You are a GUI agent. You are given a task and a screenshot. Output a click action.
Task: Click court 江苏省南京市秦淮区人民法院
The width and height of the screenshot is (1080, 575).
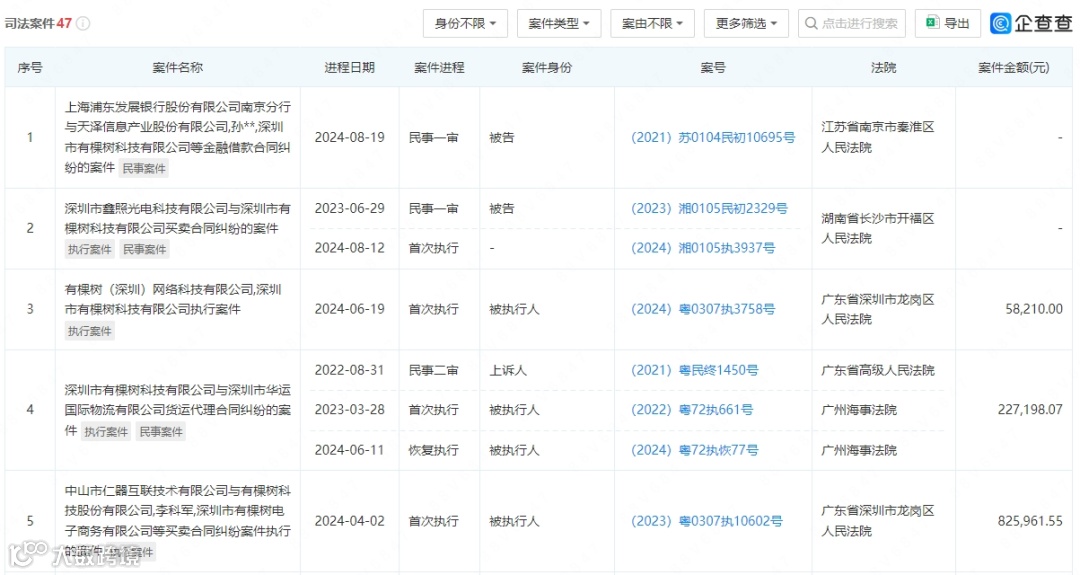point(878,137)
